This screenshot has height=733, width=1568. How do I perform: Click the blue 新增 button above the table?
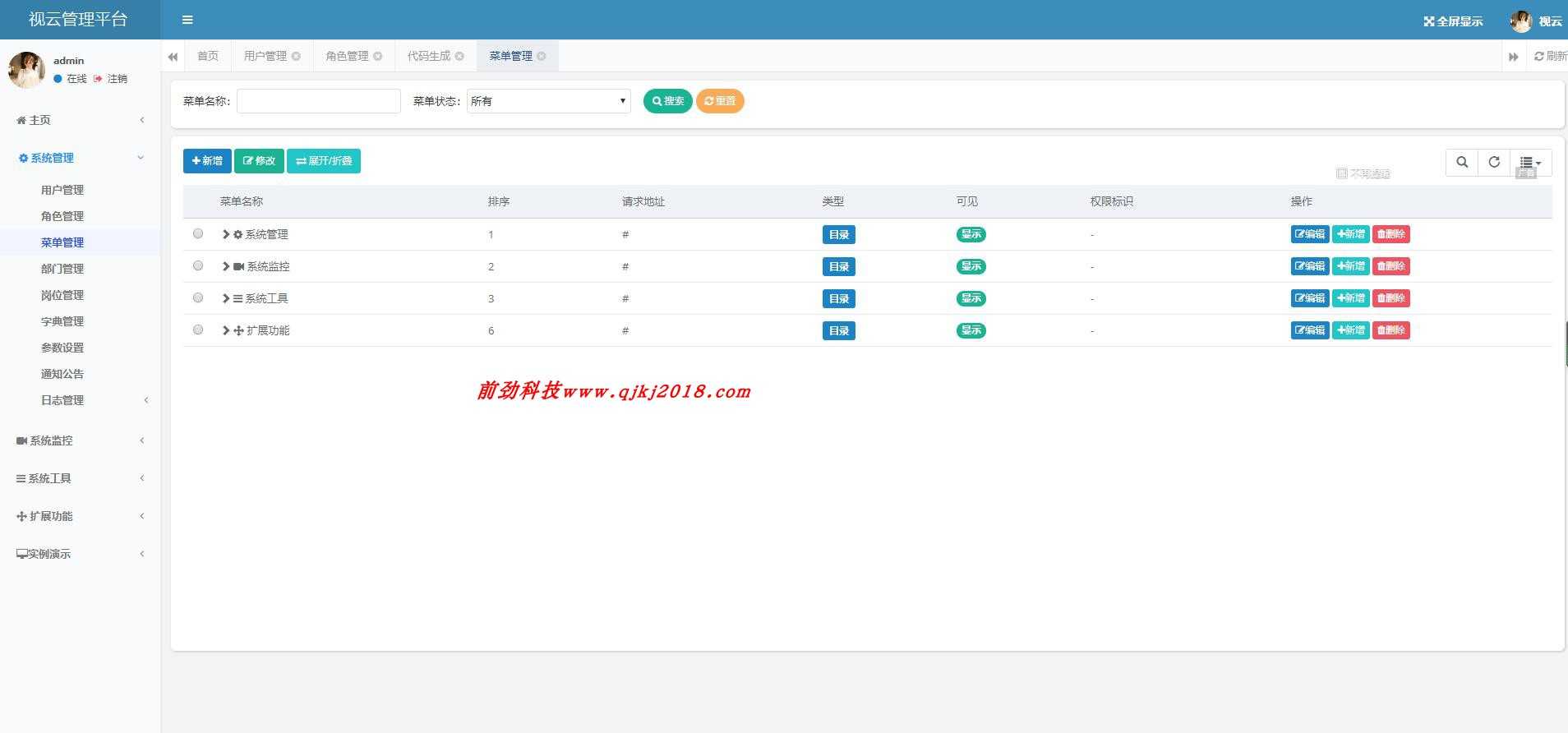pos(207,161)
